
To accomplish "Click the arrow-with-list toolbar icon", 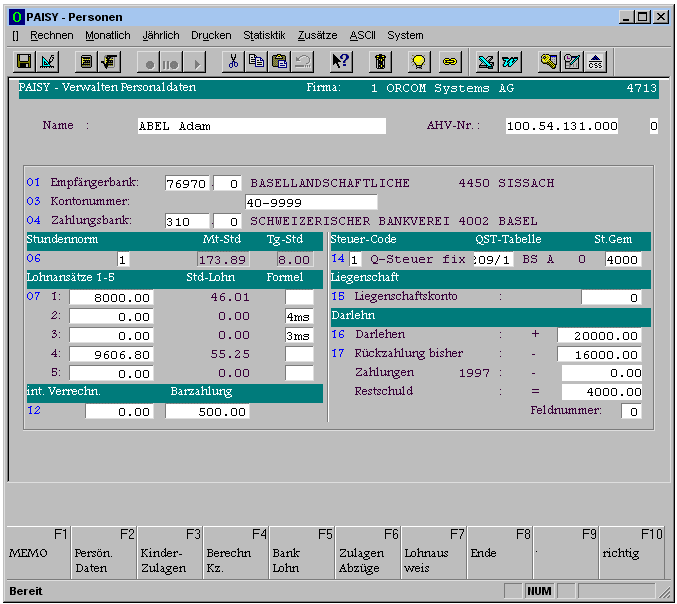I will (x=110, y=62).
